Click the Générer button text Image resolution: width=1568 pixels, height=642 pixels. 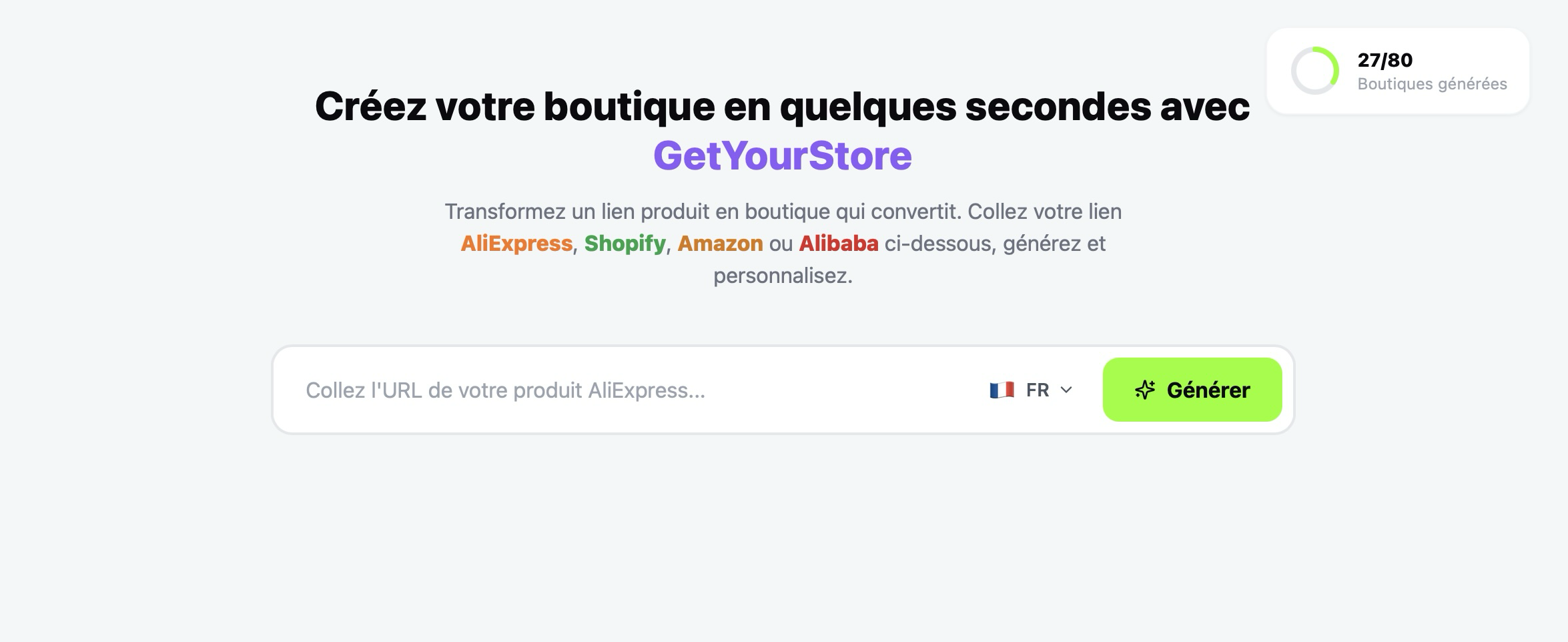click(x=1208, y=390)
